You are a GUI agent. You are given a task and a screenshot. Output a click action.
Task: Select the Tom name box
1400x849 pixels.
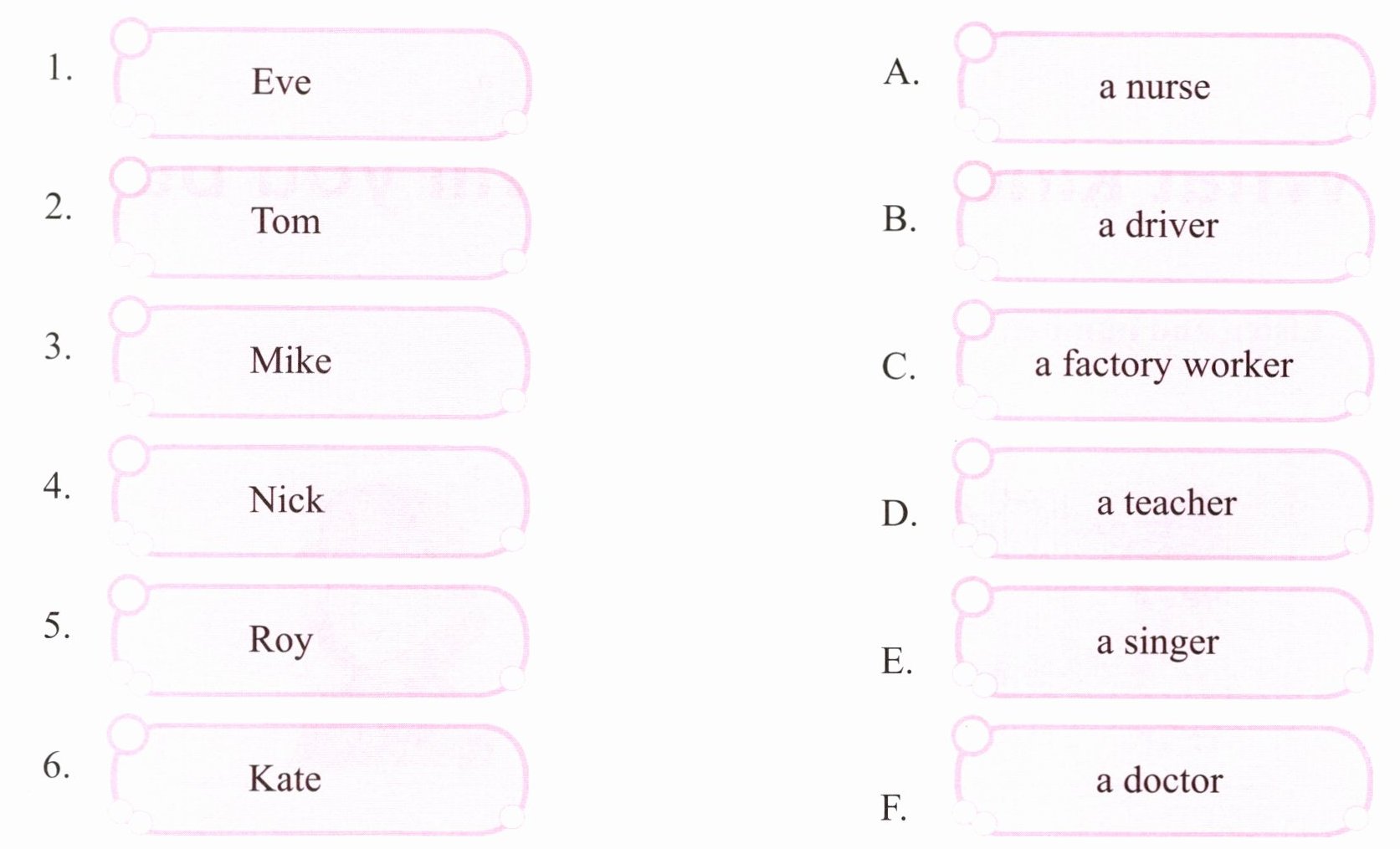[x=322, y=222]
